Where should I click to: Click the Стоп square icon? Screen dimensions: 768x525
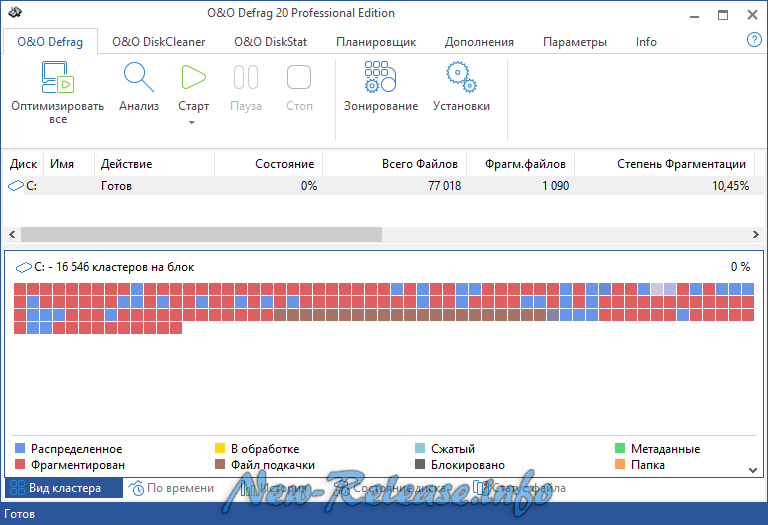click(x=299, y=77)
